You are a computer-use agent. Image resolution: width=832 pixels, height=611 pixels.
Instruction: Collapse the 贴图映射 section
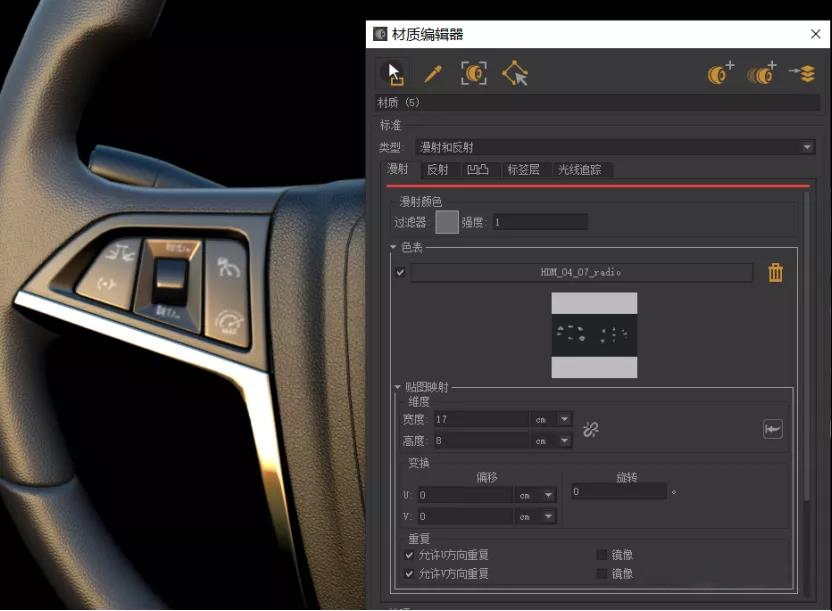[x=397, y=386]
